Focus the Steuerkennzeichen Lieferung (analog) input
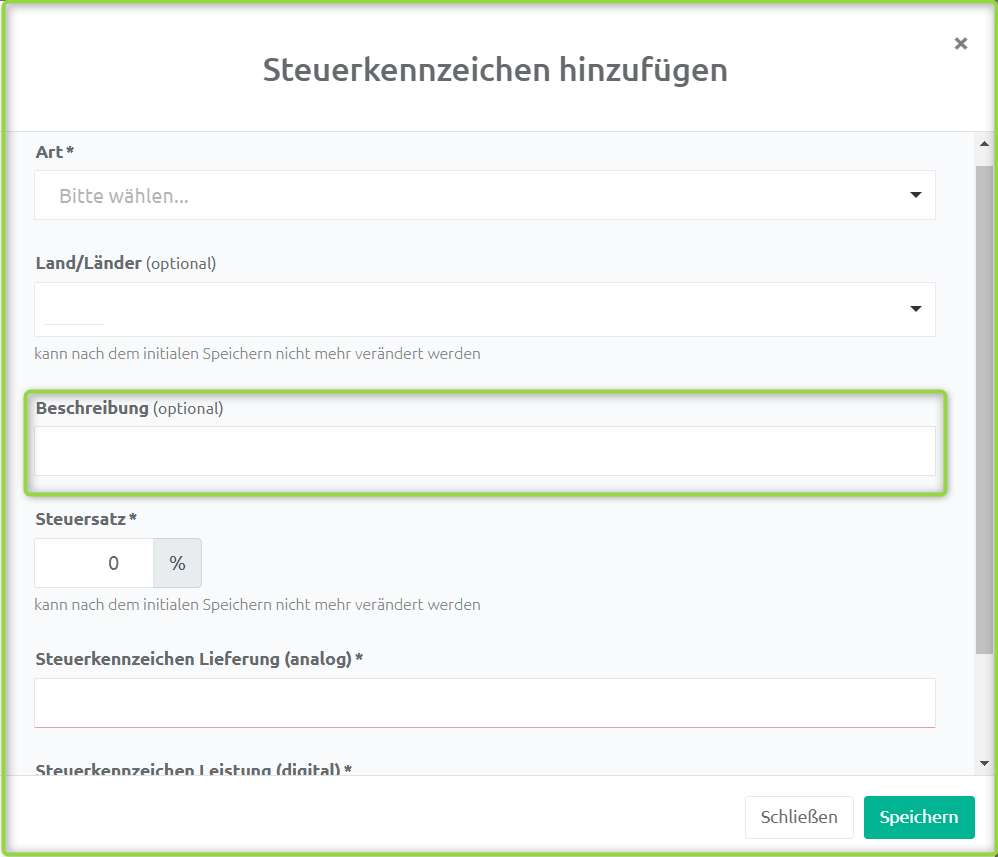Screen dimensions: 998x857 pos(485,703)
